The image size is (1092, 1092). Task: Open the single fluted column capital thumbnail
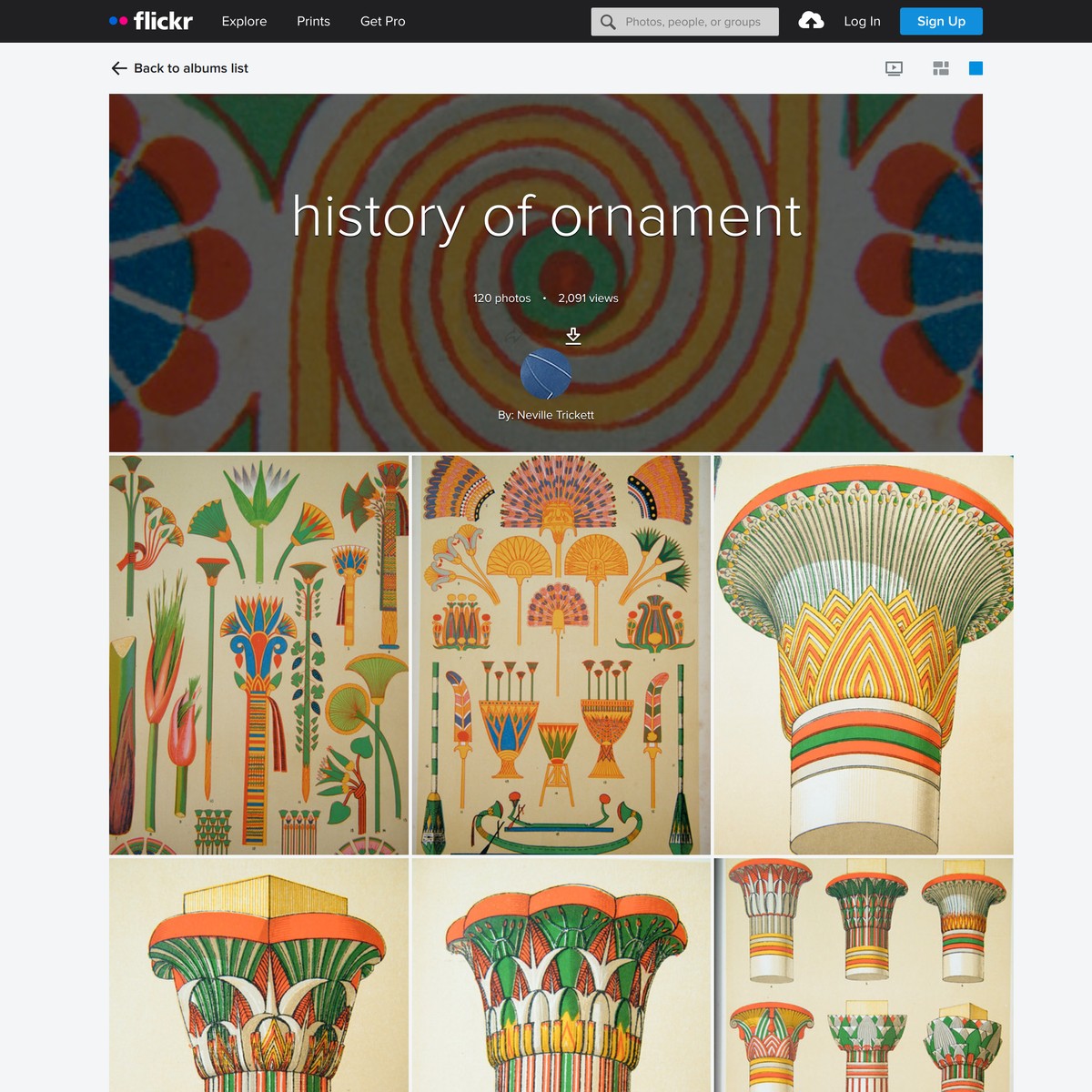863,655
